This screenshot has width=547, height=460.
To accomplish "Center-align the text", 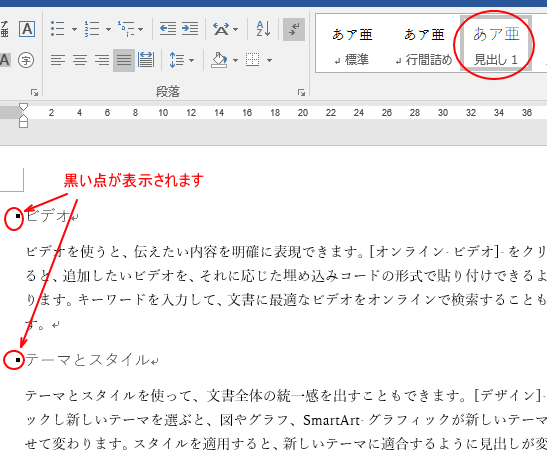I will click(x=80, y=60).
